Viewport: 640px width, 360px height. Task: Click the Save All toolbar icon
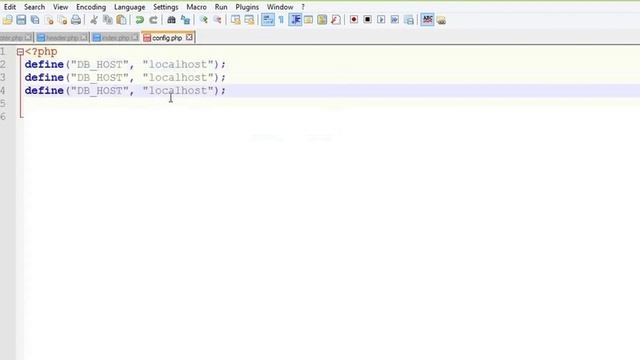(x=35, y=20)
